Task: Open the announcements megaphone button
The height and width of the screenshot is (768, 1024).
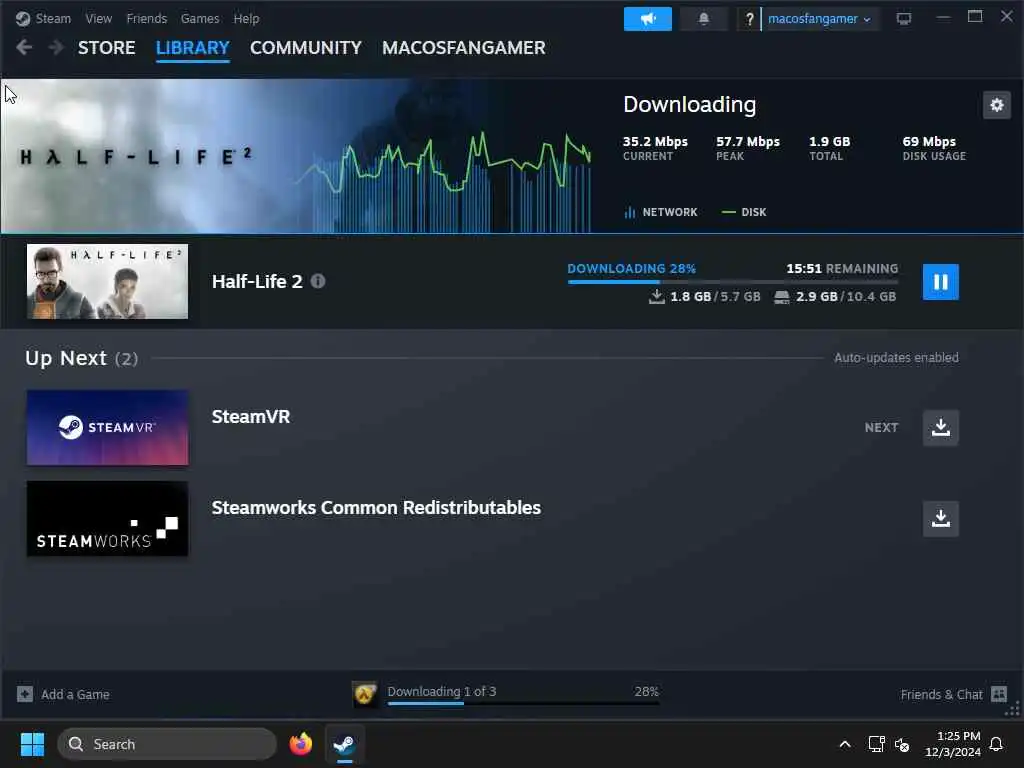Action: [648, 19]
